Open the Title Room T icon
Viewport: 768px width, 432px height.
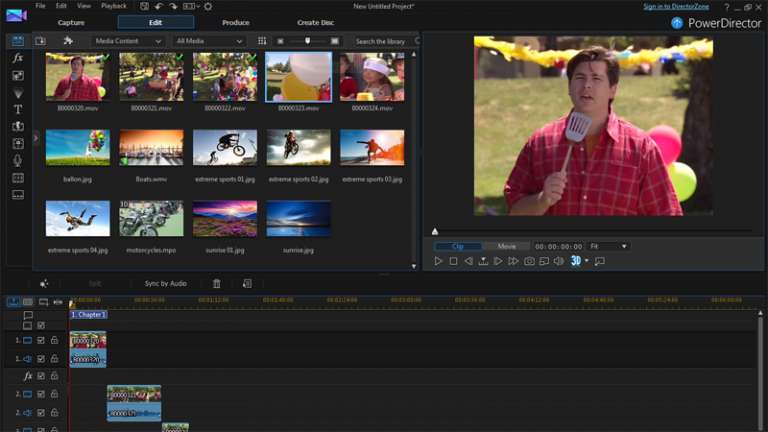coord(18,109)
